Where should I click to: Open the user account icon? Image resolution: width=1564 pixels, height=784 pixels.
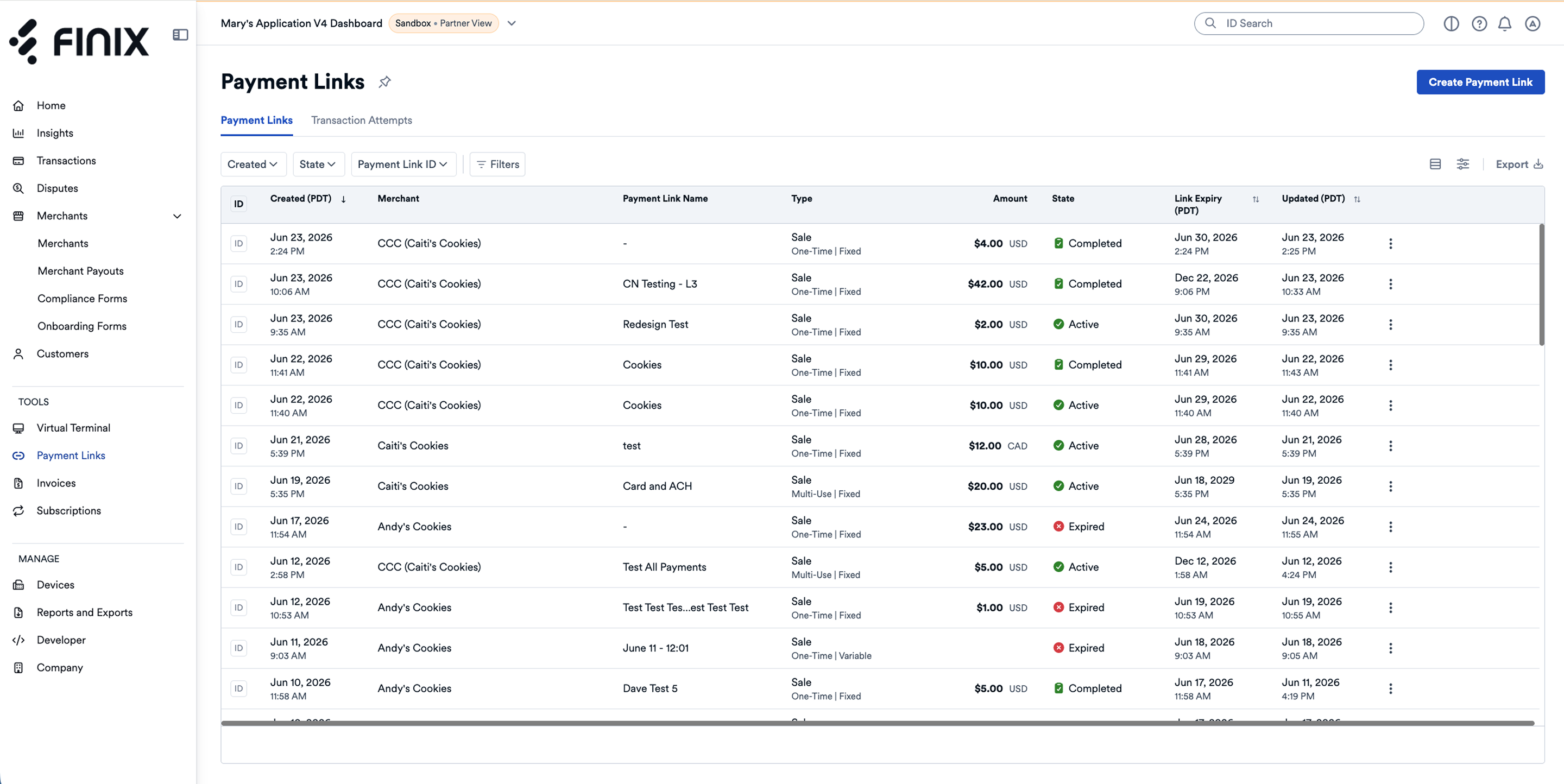pos(1533,24)
